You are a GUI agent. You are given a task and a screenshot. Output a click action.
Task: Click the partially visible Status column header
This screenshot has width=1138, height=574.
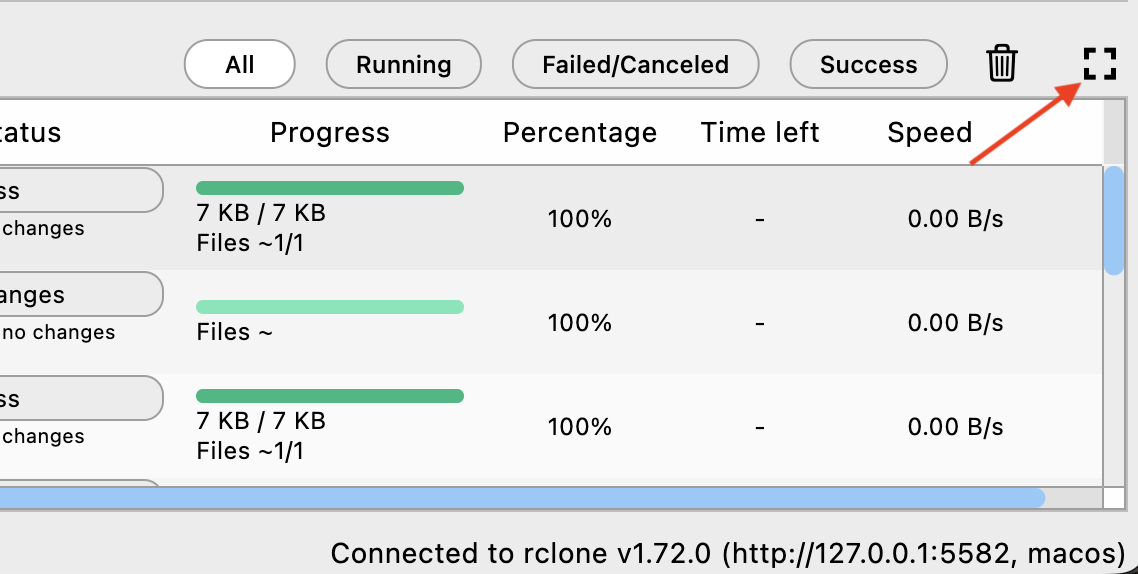[30, 133]
